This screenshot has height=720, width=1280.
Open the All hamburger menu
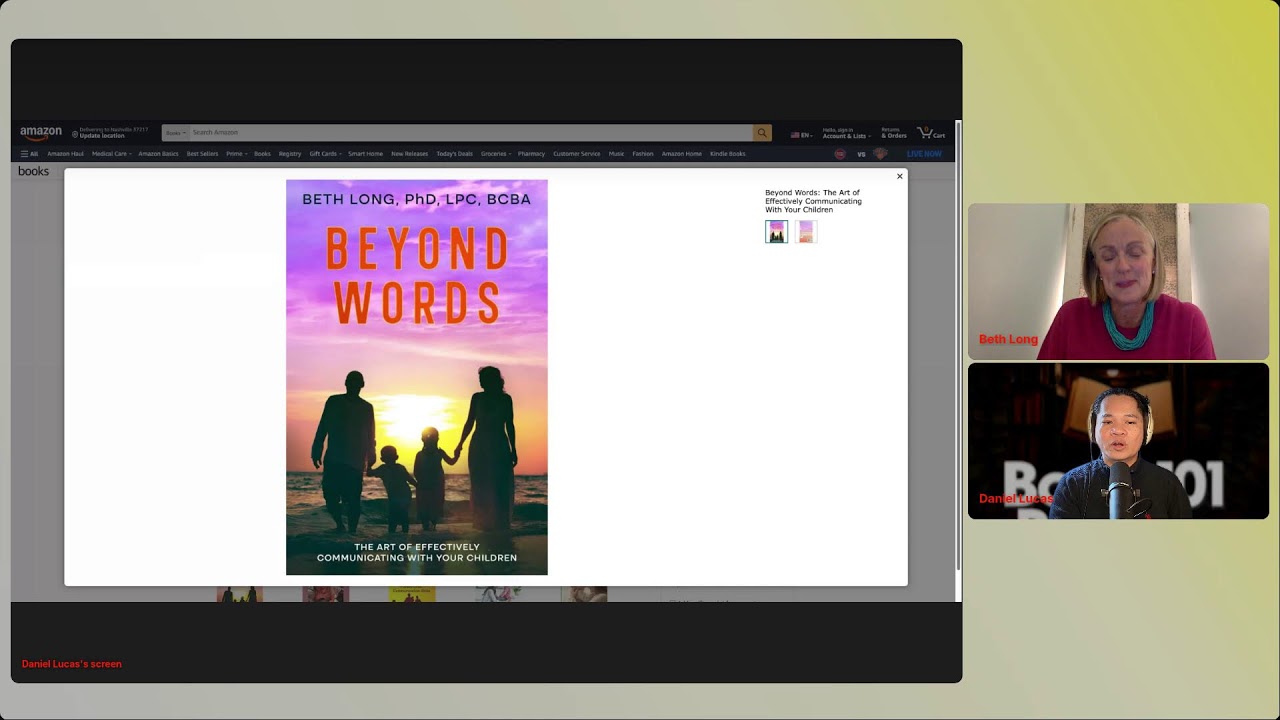click(29, 154)
